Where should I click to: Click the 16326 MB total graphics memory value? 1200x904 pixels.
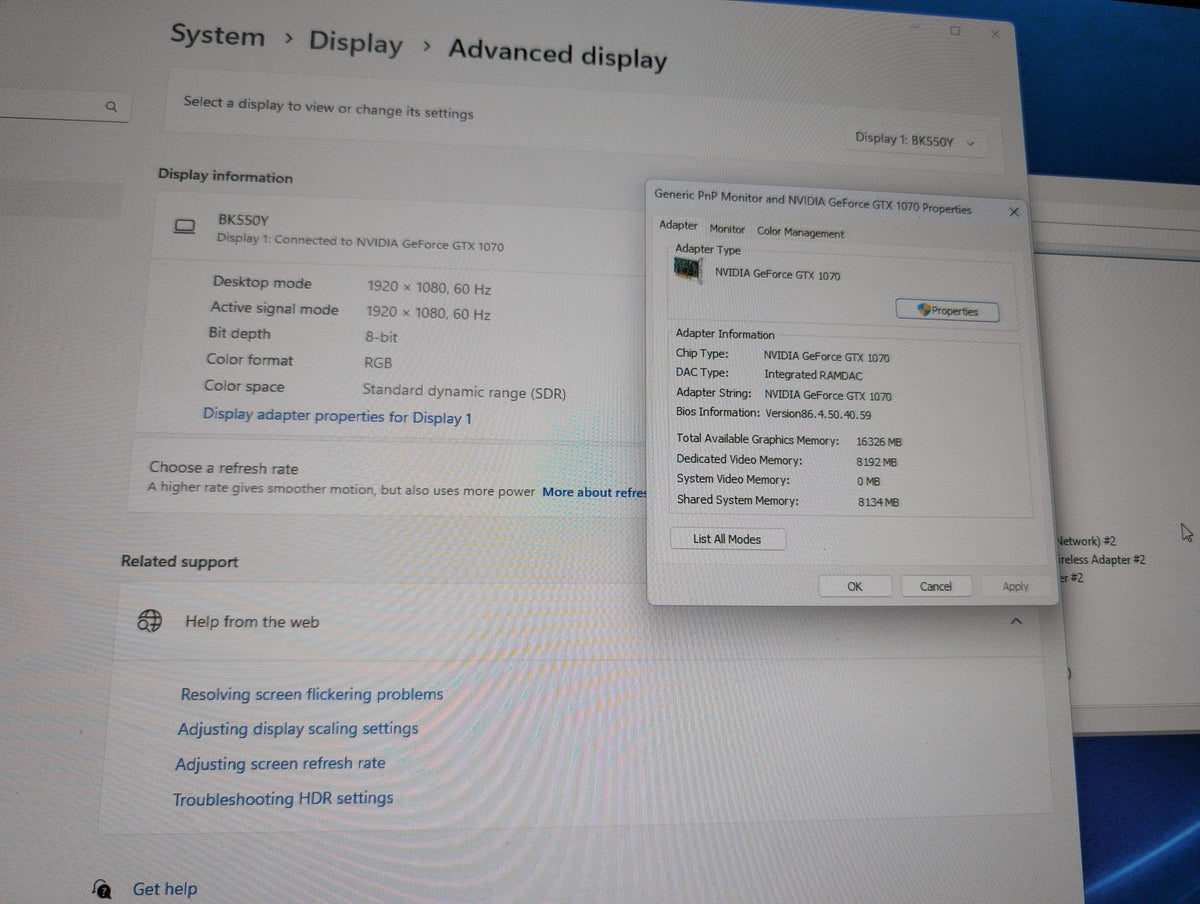879,441
